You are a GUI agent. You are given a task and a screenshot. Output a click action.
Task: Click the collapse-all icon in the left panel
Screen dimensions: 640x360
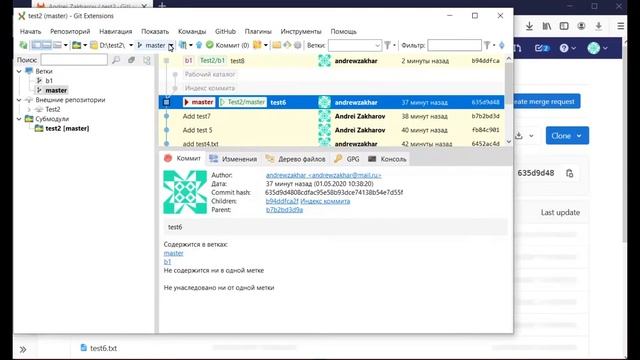[x=131, y=60]
